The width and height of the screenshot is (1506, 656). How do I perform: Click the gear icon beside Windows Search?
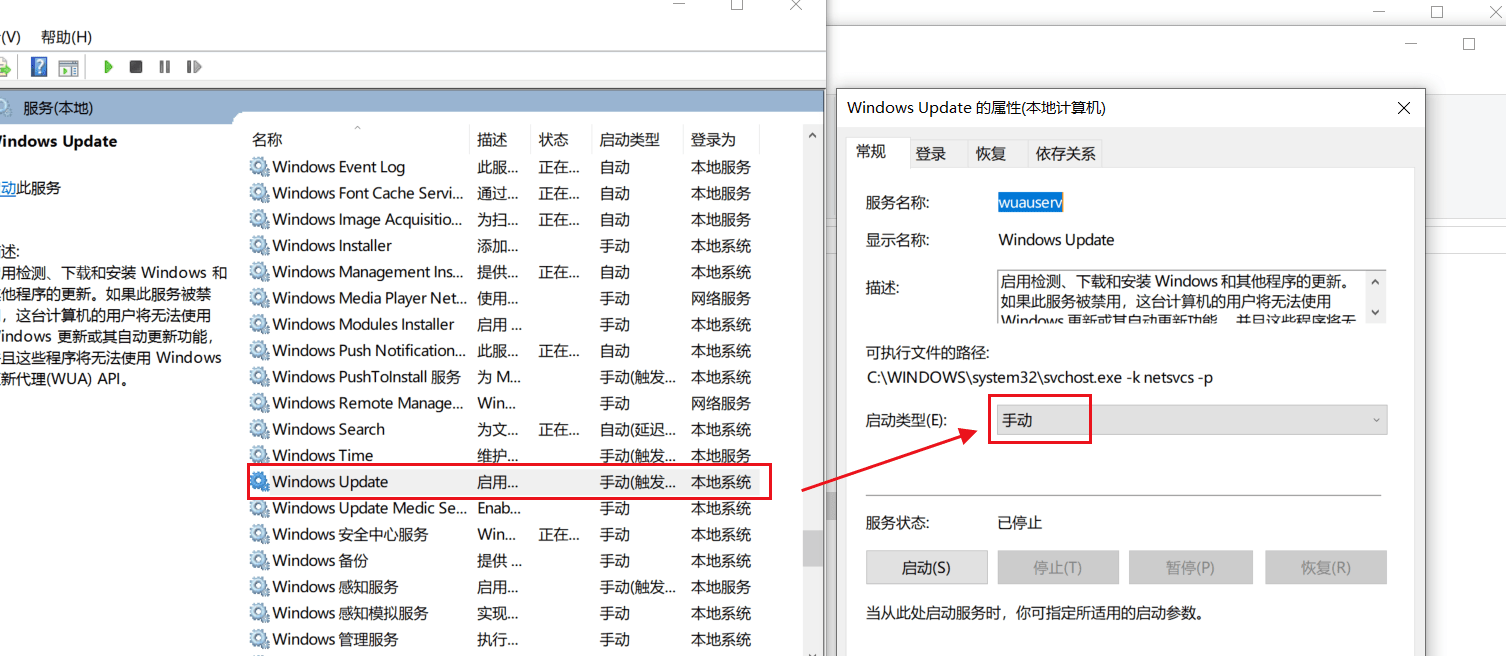click(259, 429)
